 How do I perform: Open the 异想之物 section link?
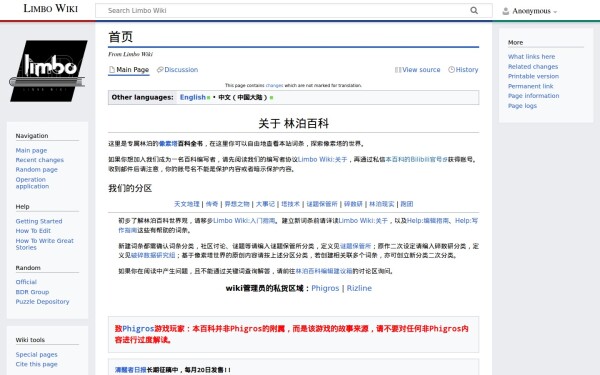click(237, 204)
